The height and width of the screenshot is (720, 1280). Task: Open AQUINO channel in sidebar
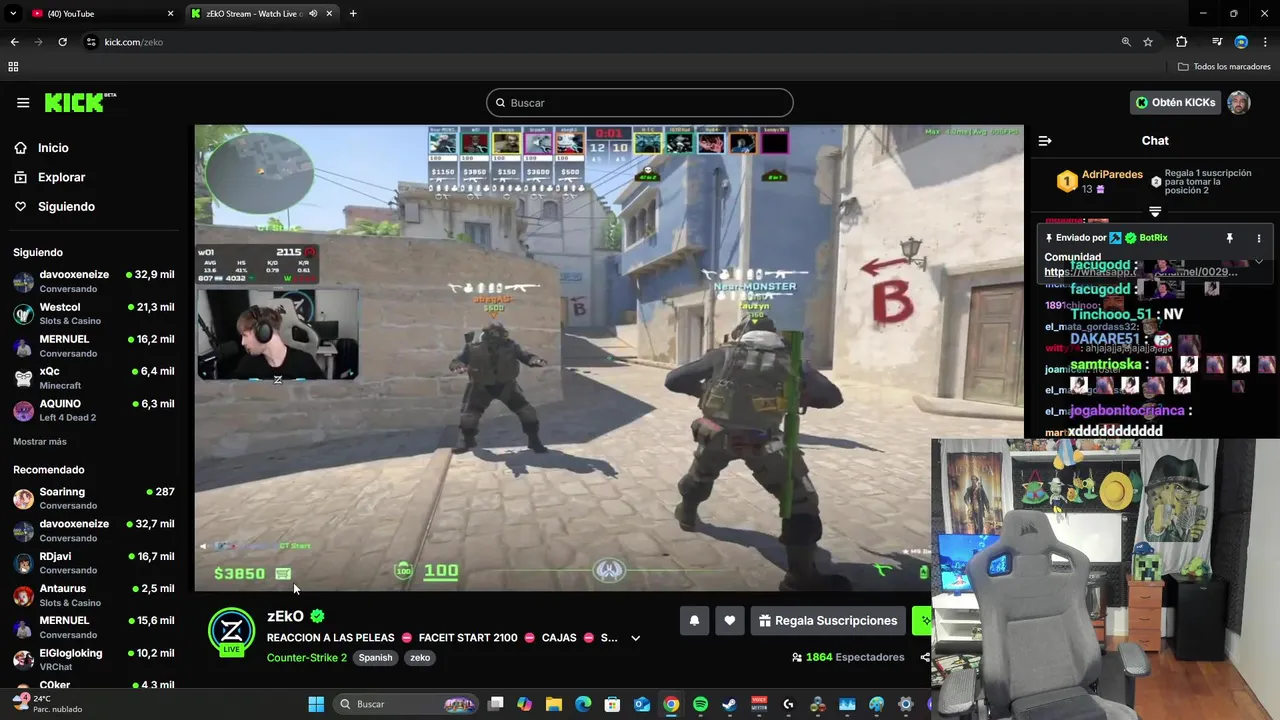pyautogui.click(x=94, y=410)
